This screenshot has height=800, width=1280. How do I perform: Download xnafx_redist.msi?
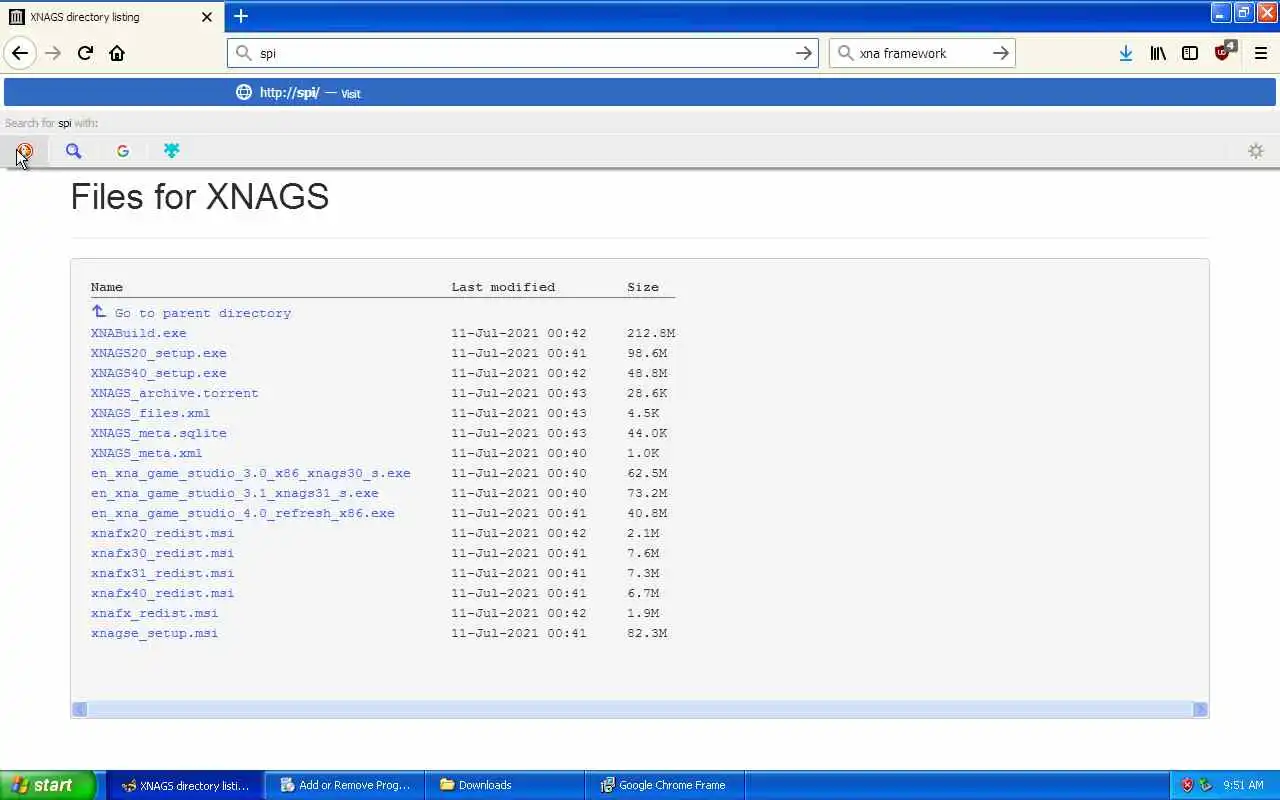pyautogui.click(x=154, y=613)
